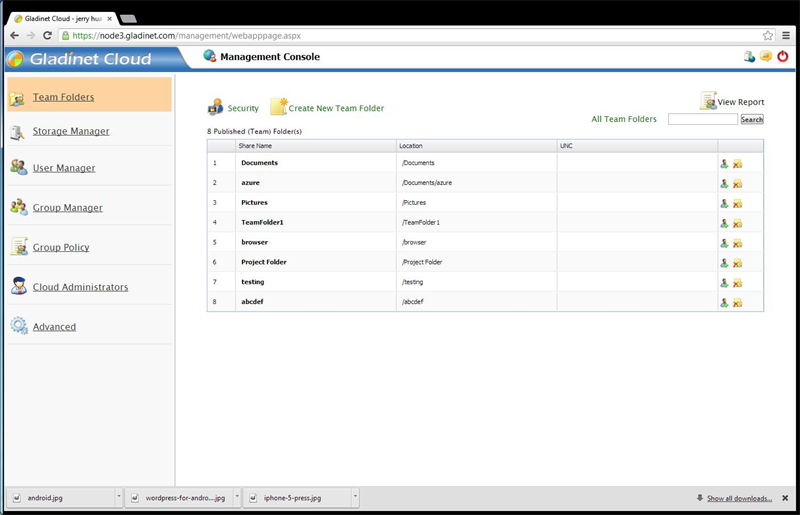Delete the testing team folder
The height and width of the screenshot is (515, 800).
coord(737,283)
